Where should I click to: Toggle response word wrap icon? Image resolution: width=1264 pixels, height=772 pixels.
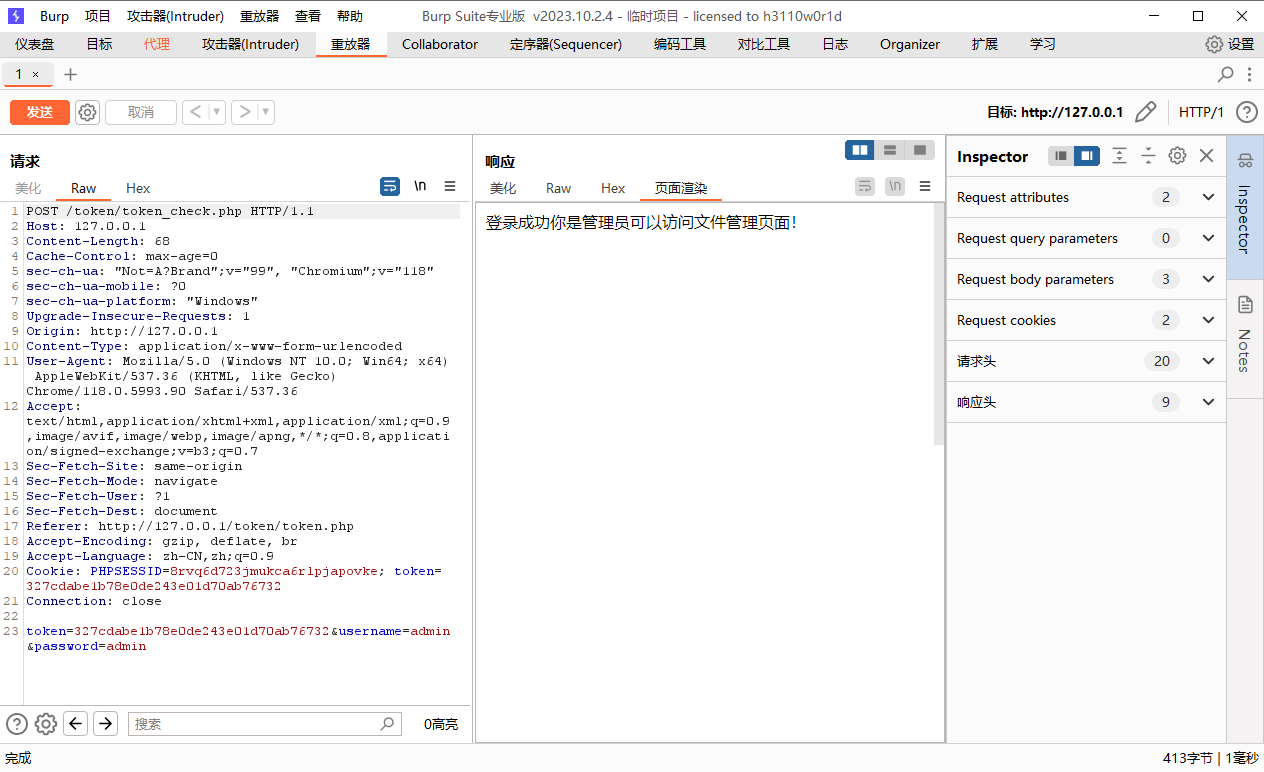(865, 186)
